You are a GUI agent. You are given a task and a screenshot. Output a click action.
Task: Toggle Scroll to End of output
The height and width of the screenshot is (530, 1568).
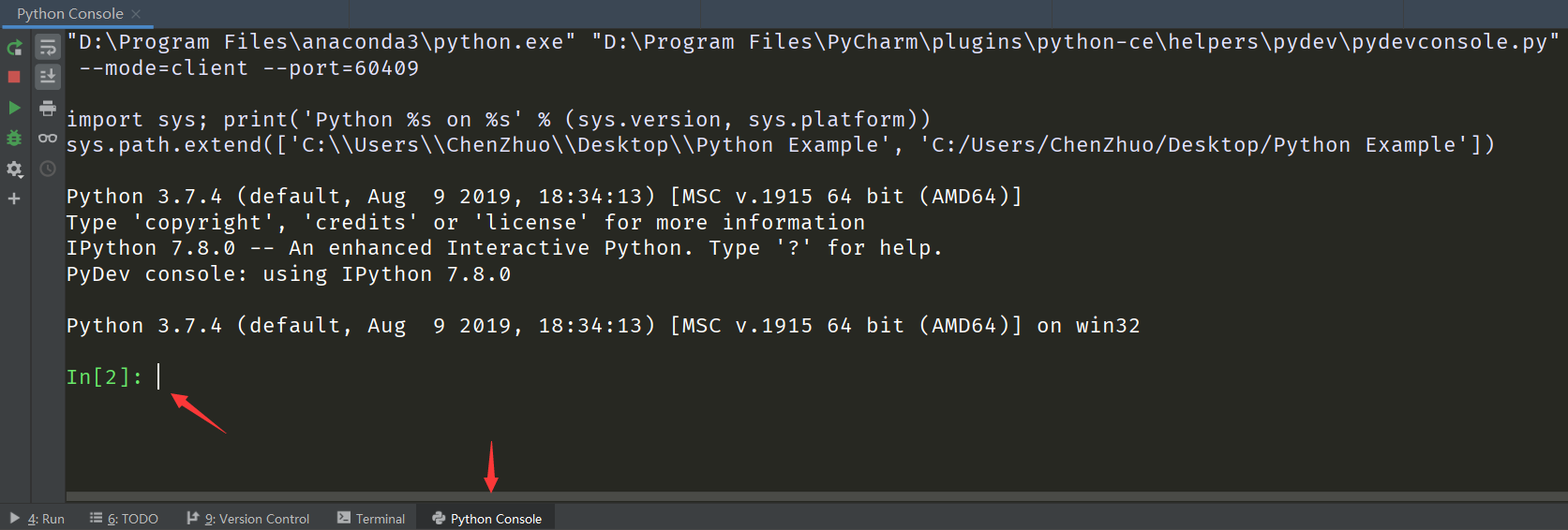coord(48,77)
